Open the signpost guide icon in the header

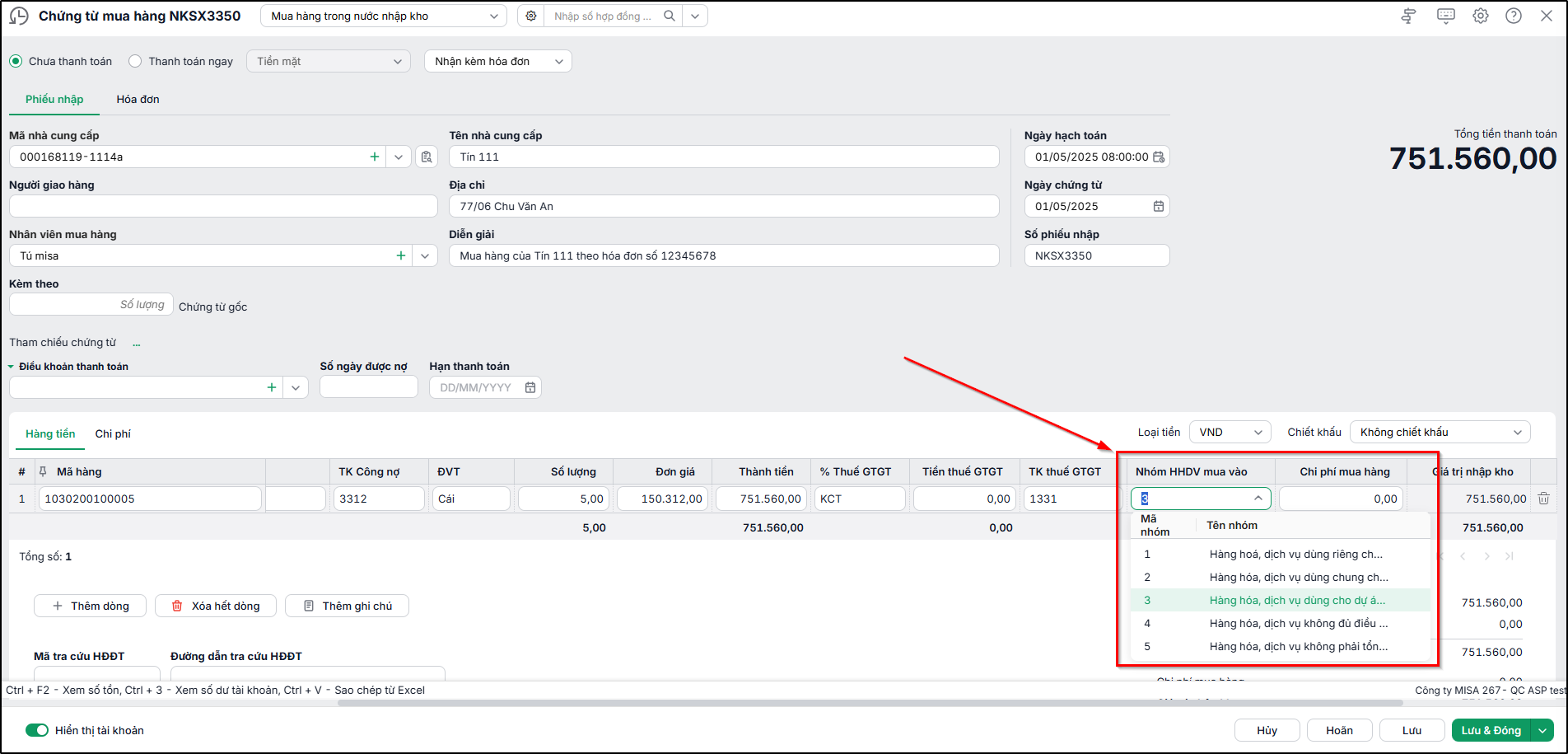tap(1408, 16)
